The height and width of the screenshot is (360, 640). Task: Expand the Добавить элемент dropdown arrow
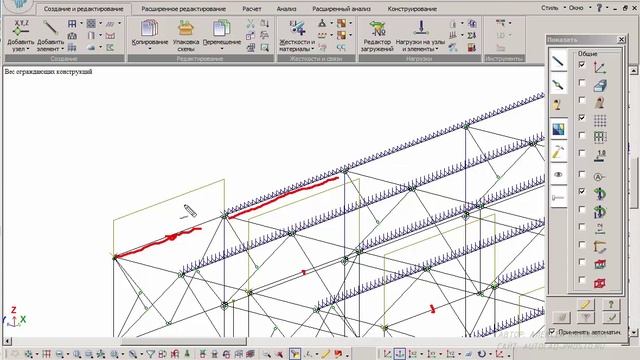tap(62, 49)
